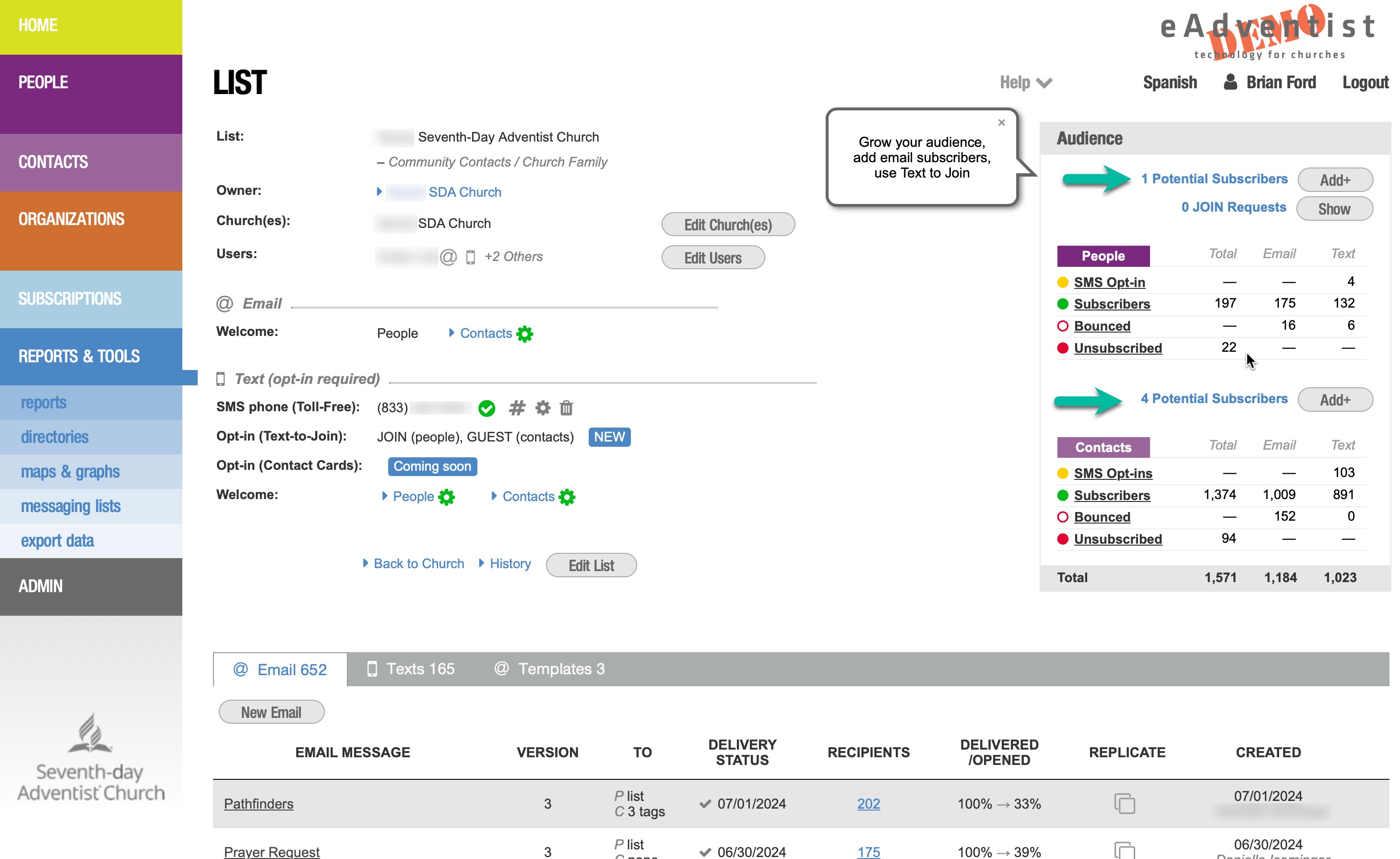Click green gear beside Text Welcome People

click(447, 497)
